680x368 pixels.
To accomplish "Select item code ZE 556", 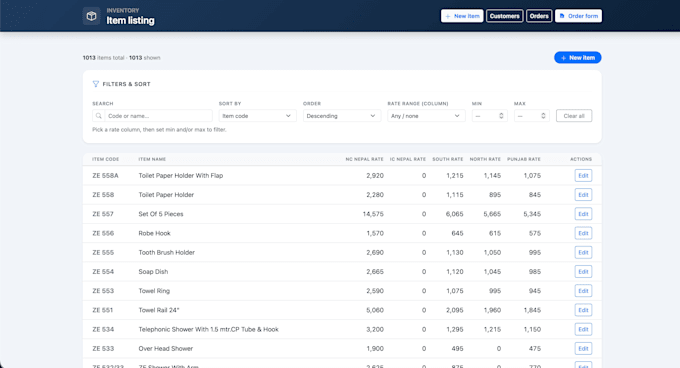I will 103,233.
